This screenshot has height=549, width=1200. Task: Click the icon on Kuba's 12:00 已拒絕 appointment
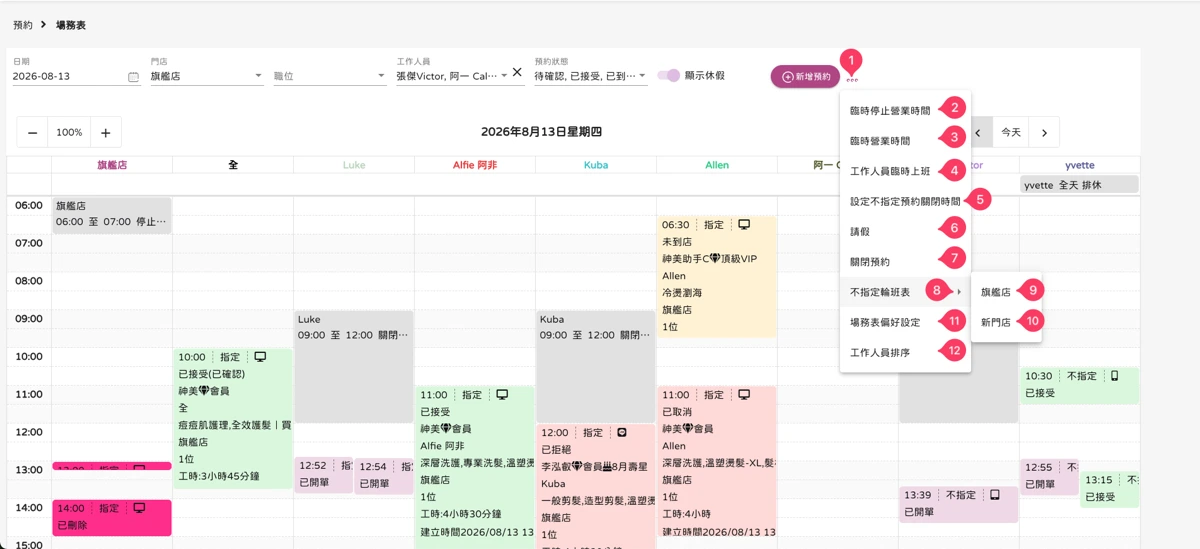point(621,433)
